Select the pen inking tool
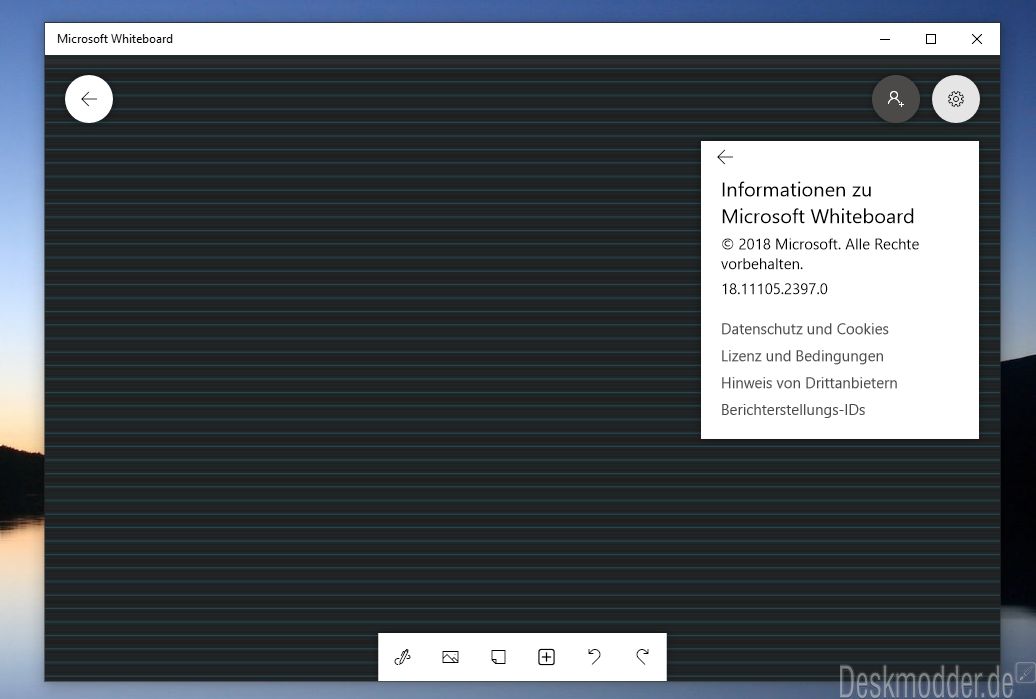 point(402,657)
